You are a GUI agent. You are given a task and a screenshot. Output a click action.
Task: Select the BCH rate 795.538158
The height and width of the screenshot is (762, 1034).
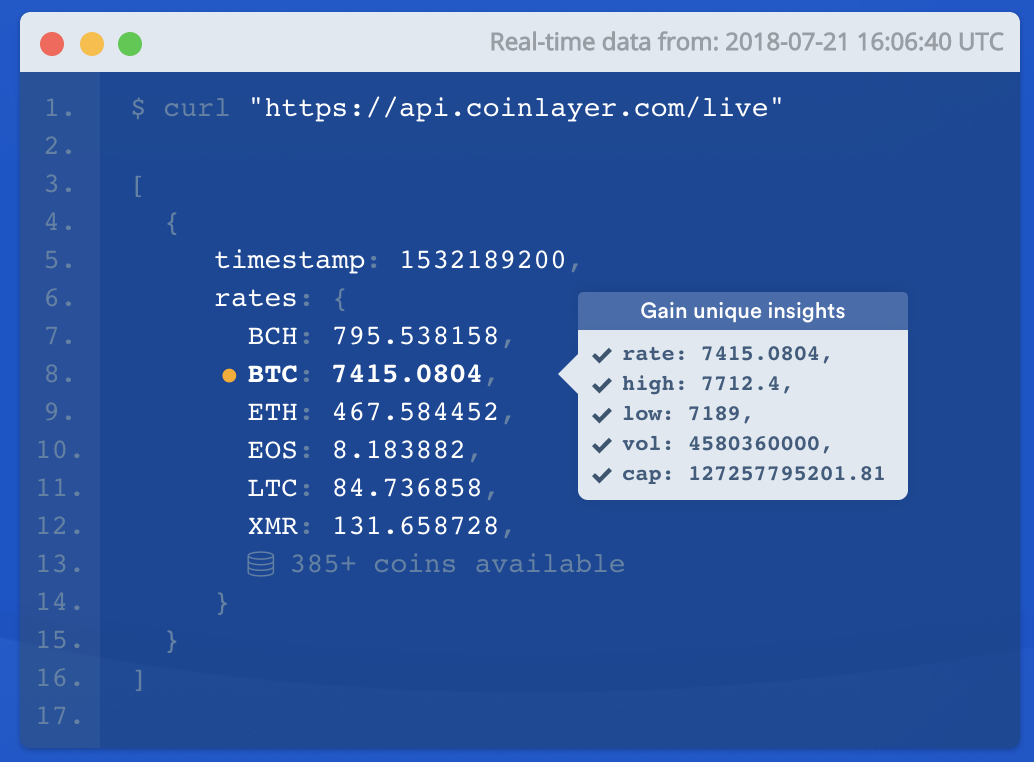click(415, 336)
